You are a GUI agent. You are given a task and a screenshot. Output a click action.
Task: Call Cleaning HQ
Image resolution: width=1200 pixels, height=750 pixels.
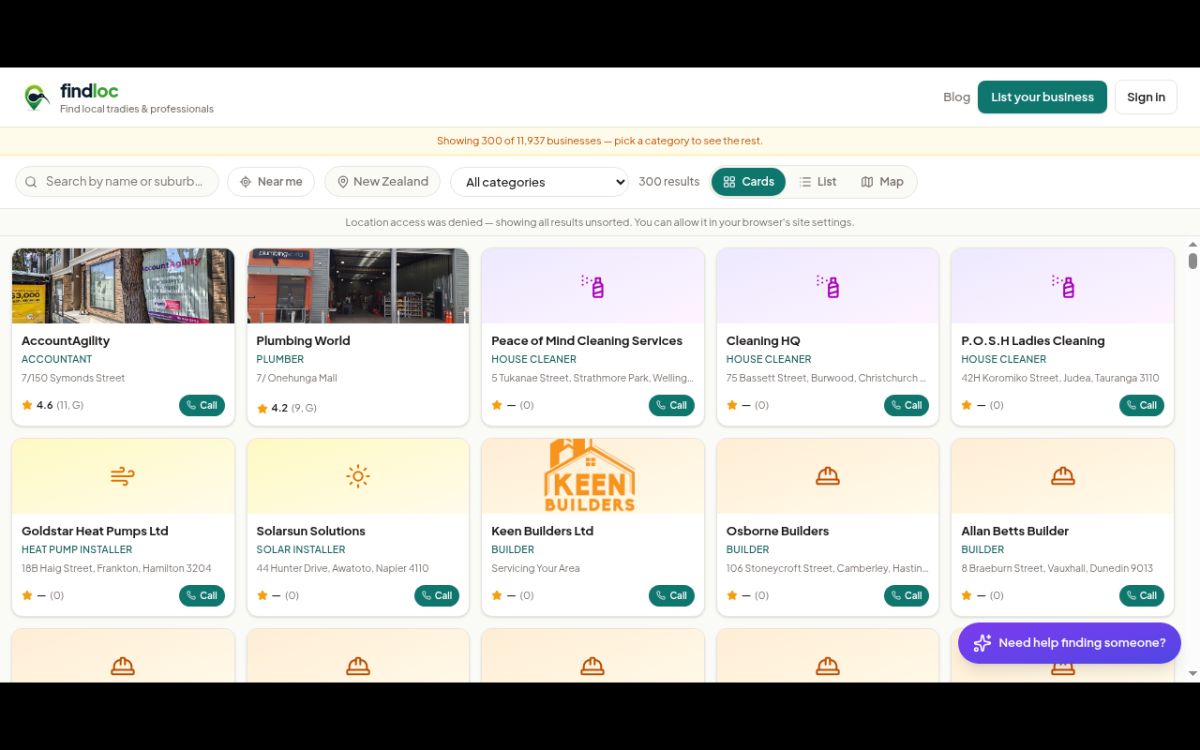[x=907, y=405]
